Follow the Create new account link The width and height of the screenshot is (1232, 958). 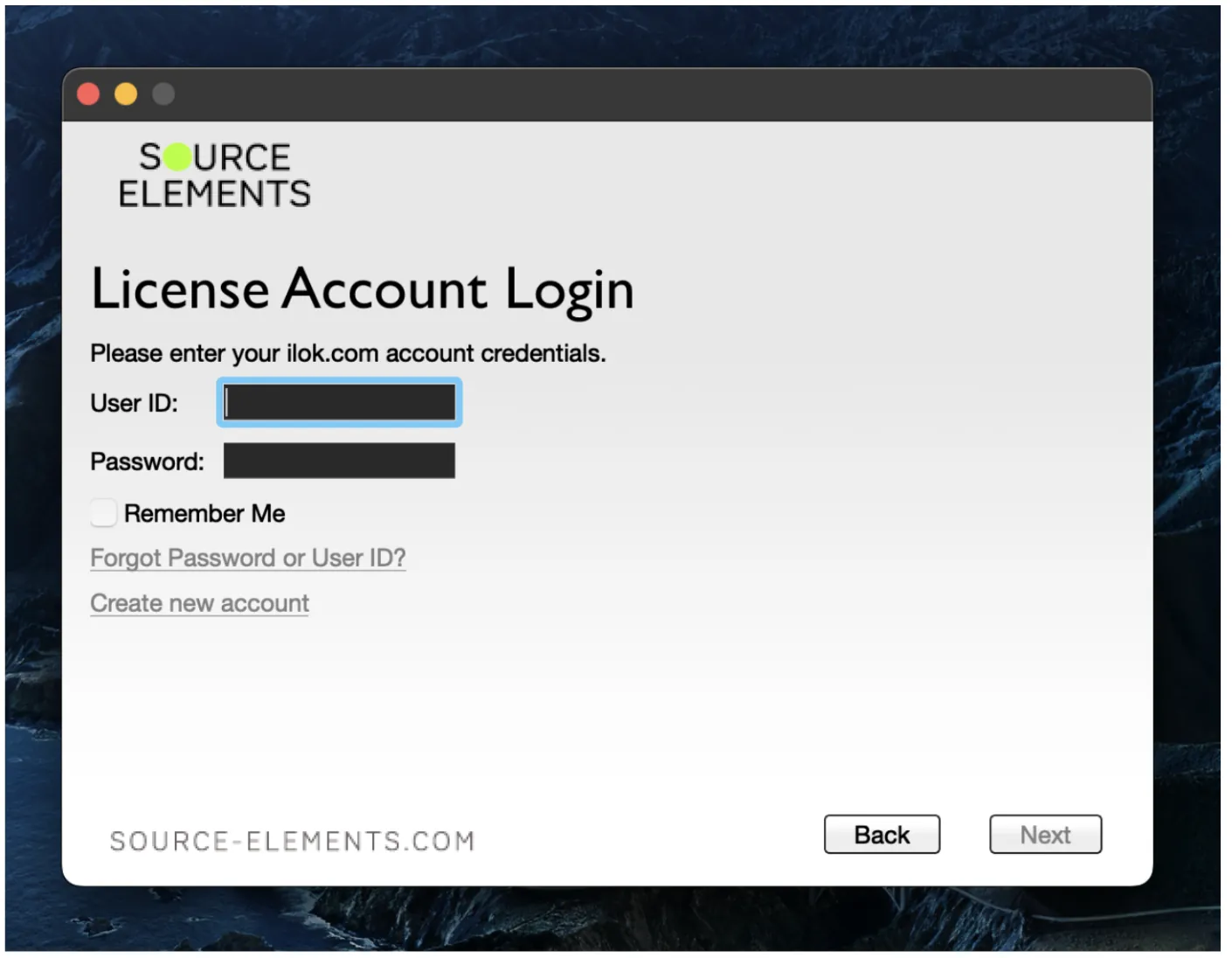199,604
